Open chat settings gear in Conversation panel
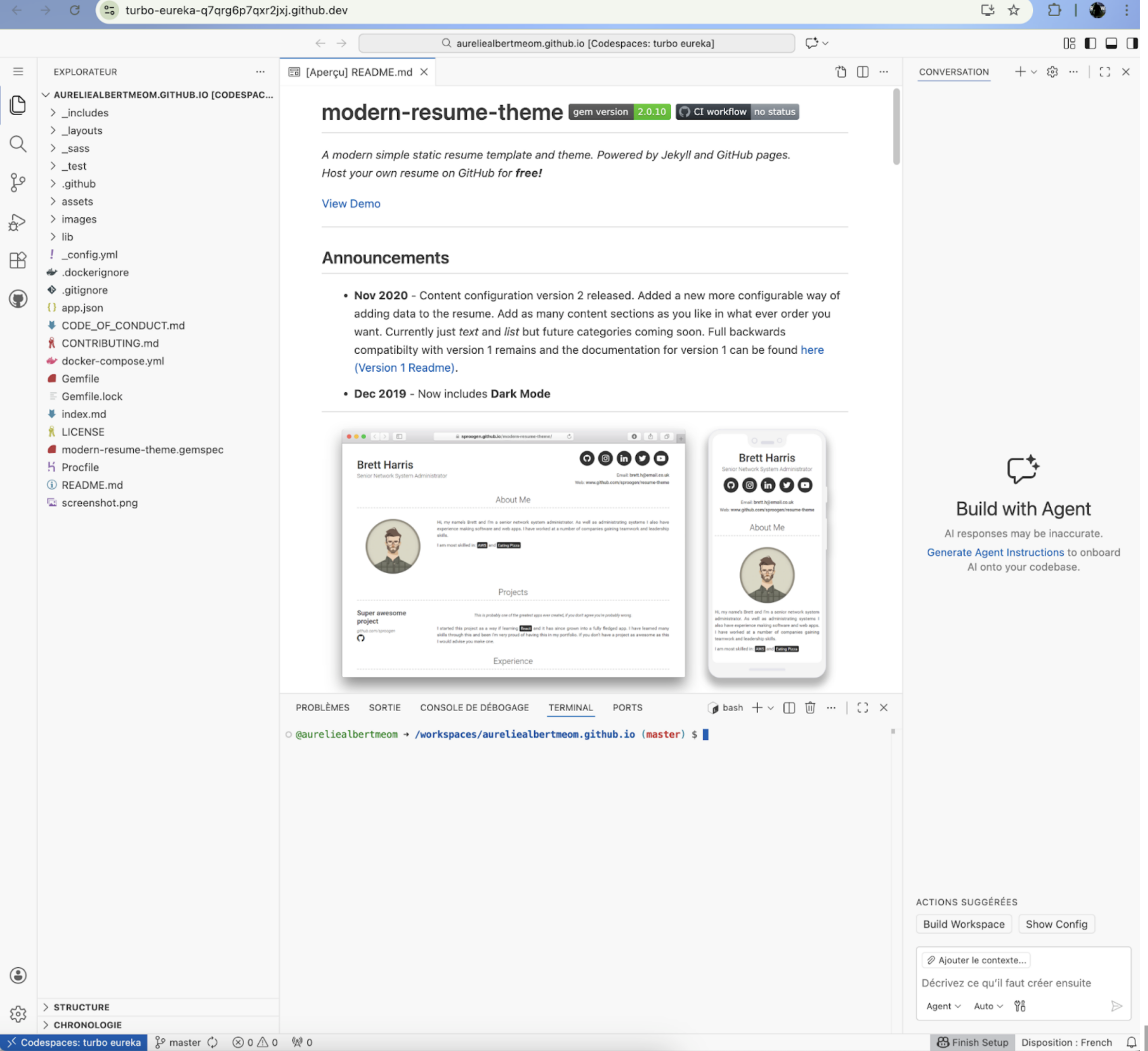1148x1051 pixels. coord(1052,72)
